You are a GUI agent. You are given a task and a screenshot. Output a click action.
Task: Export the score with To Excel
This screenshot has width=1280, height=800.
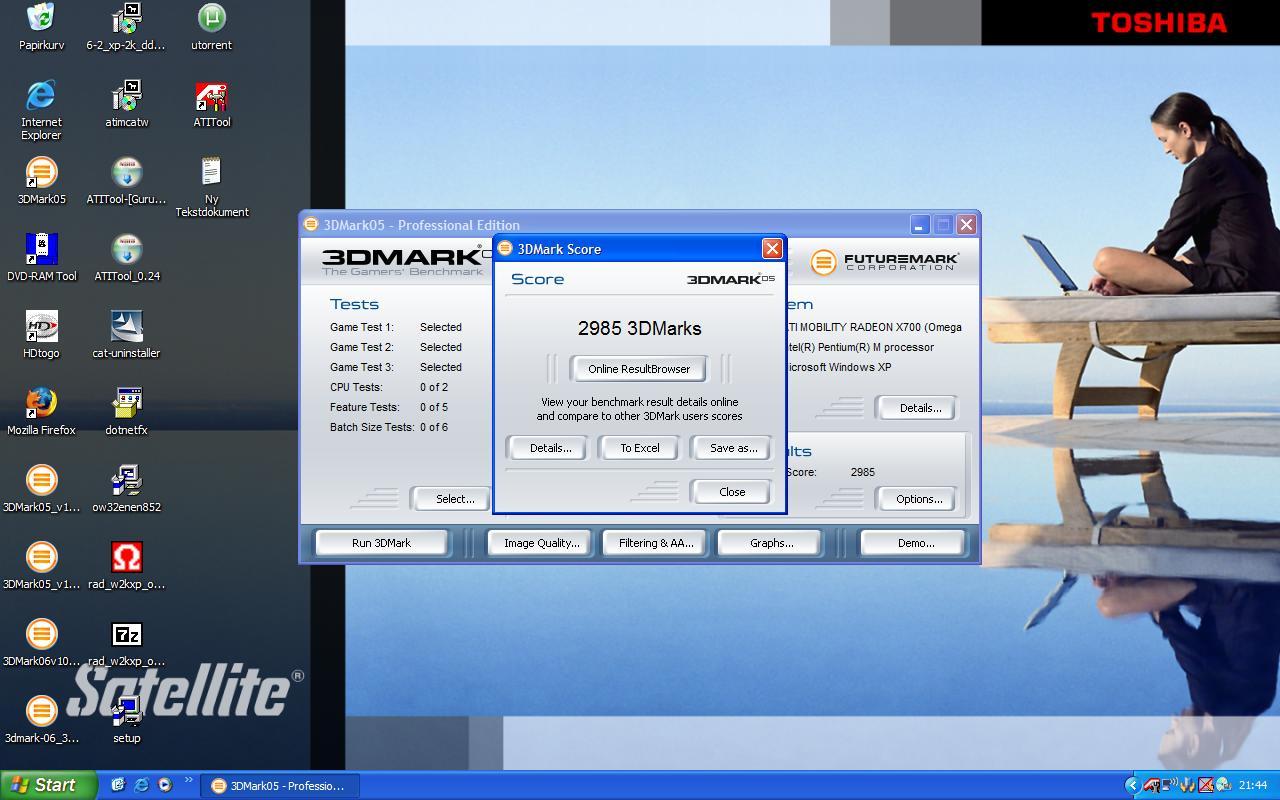(x=640, y=448)
